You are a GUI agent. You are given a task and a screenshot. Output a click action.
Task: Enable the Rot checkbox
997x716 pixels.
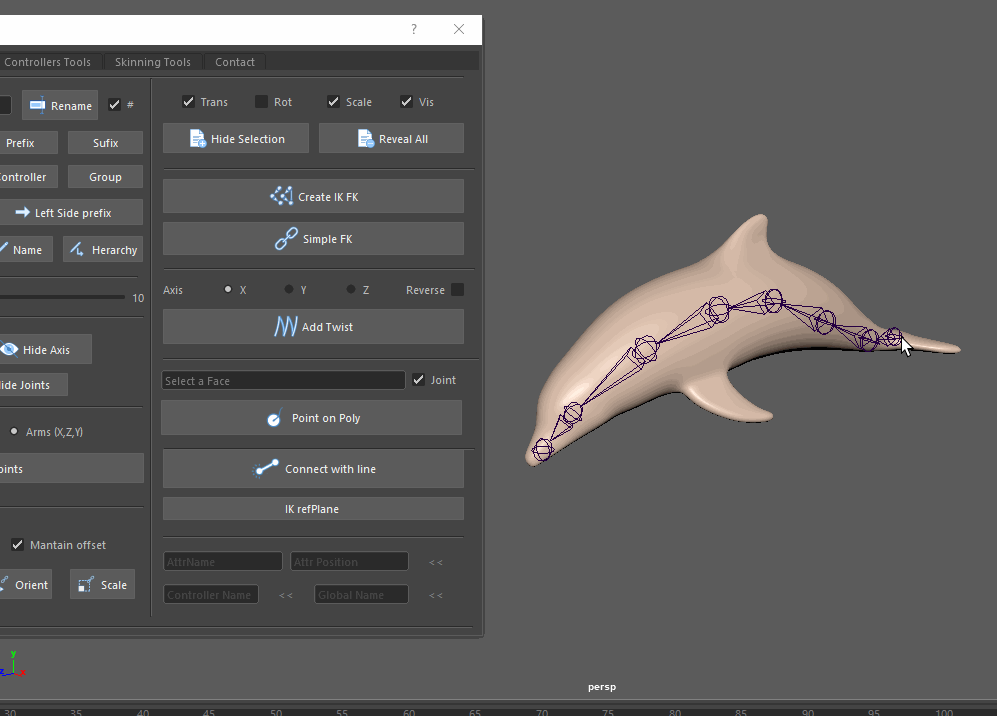pyautogui.click(x=261, y=102)
